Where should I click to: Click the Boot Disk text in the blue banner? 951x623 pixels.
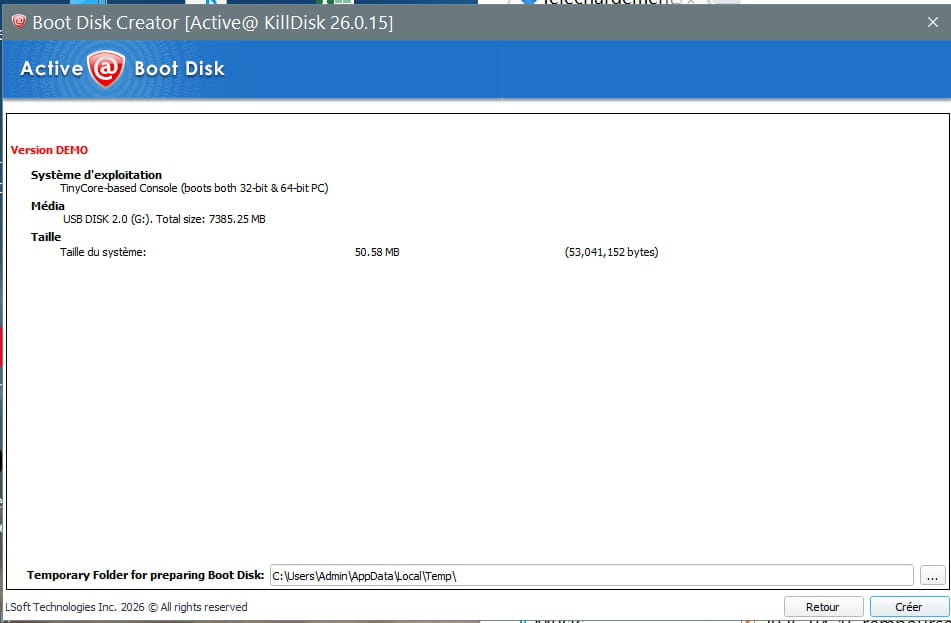(180, 69)
